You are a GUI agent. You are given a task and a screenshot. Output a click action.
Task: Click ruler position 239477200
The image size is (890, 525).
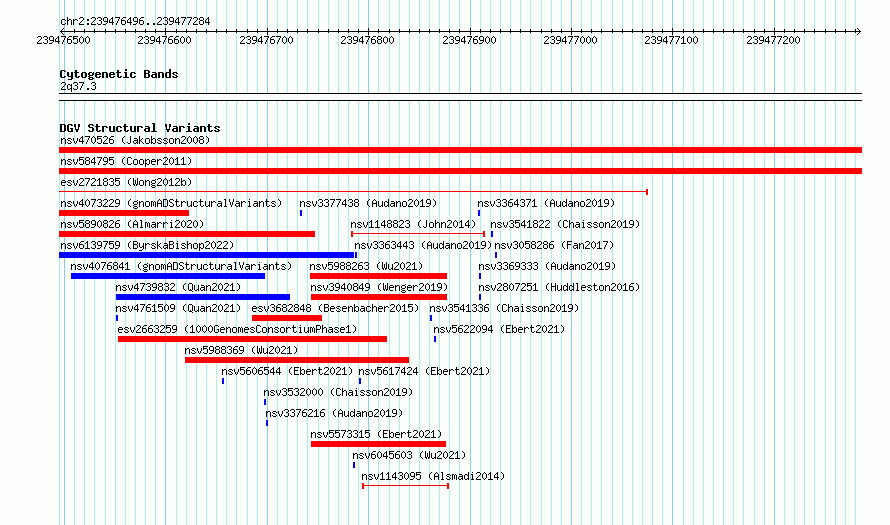pyautogui.click(x=773, y=40)
